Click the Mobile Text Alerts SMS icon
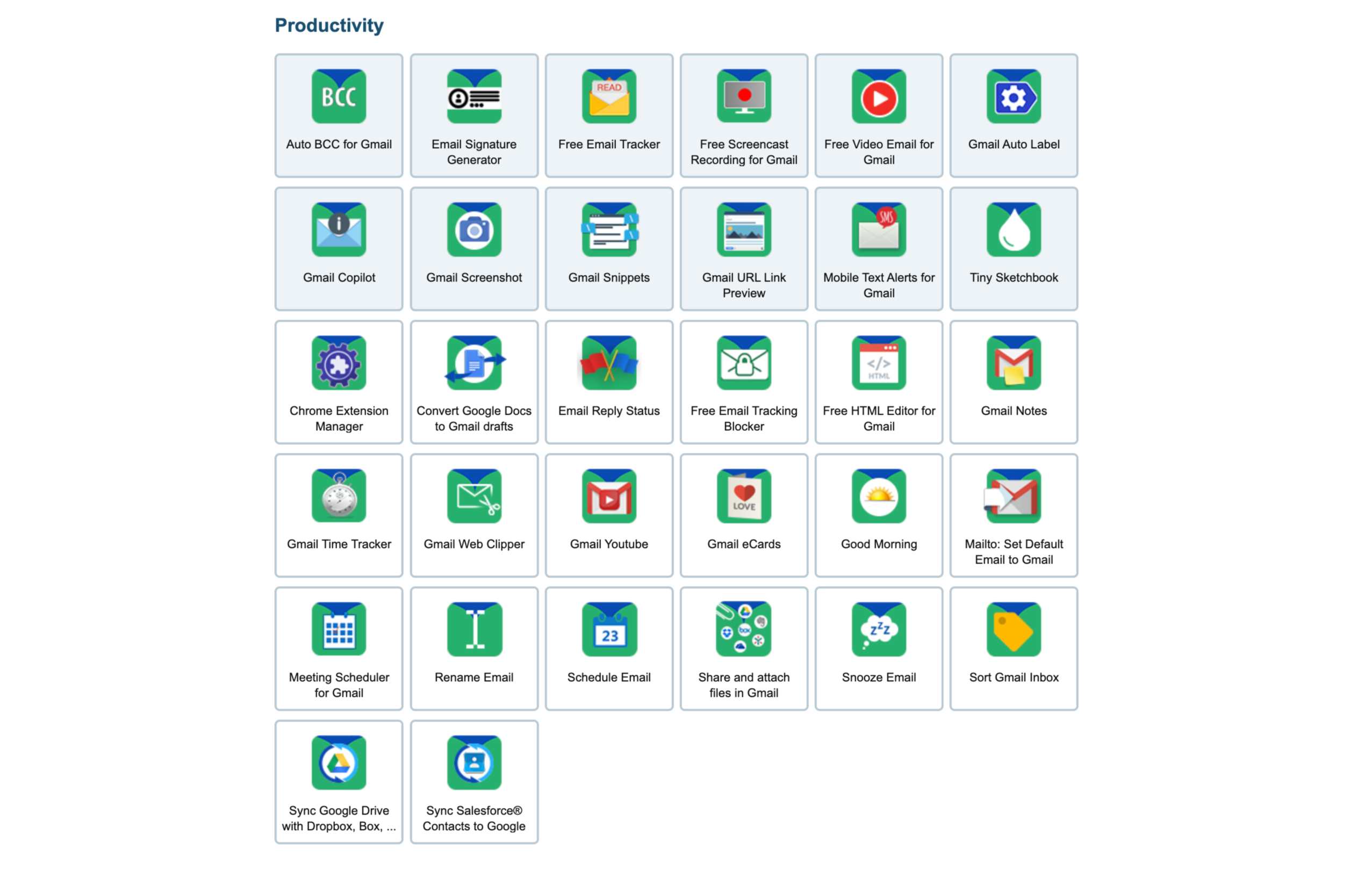This screenshot has width=1372, height=870. (878, 229)
